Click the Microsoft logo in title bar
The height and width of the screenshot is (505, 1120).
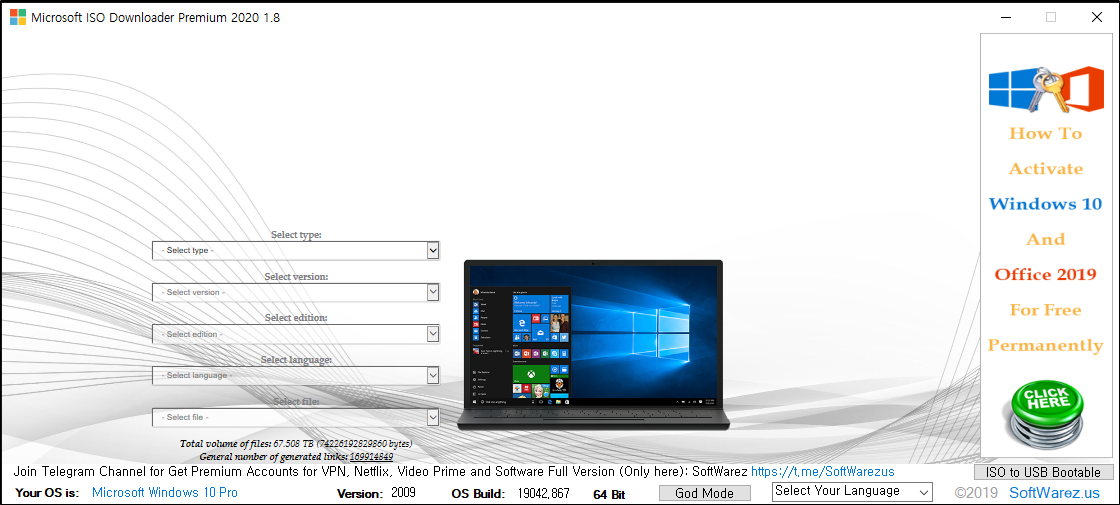point(18,18)
